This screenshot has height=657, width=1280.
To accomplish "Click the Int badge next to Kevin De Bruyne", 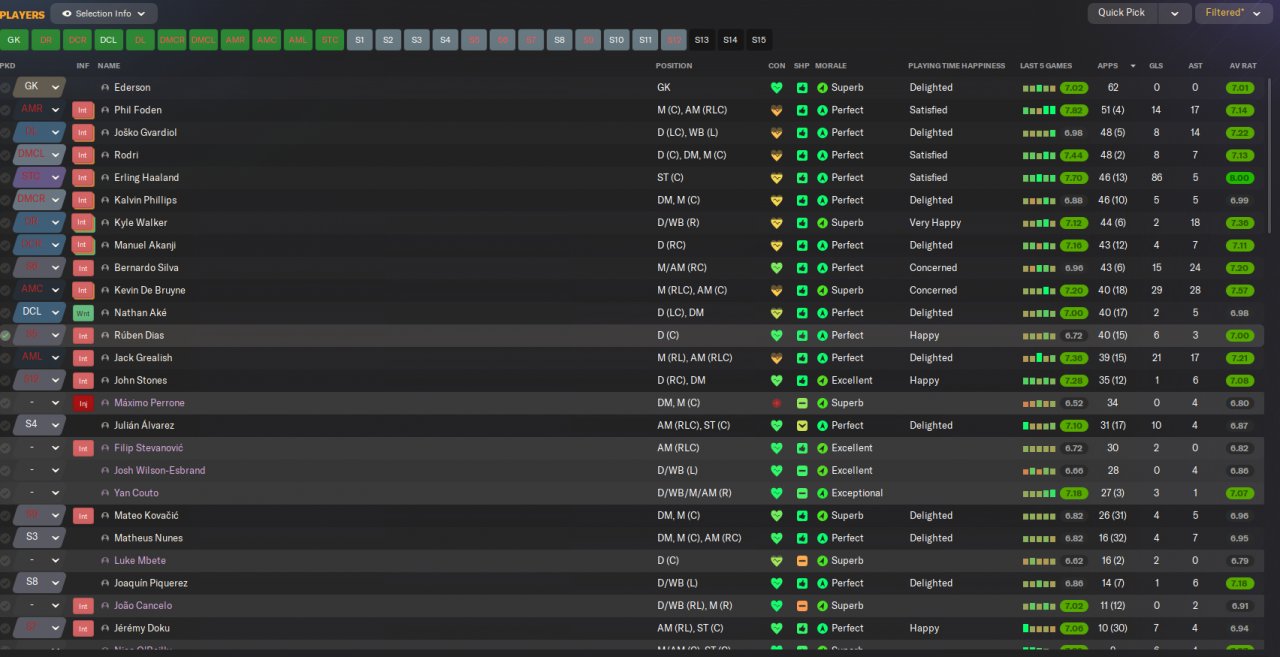I will coord(83,290).
